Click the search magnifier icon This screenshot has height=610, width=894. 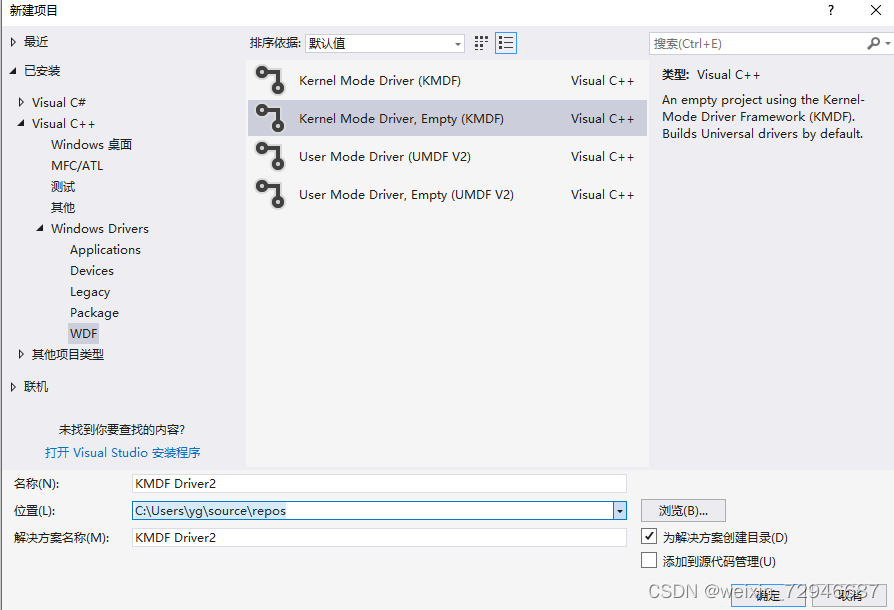873,43
